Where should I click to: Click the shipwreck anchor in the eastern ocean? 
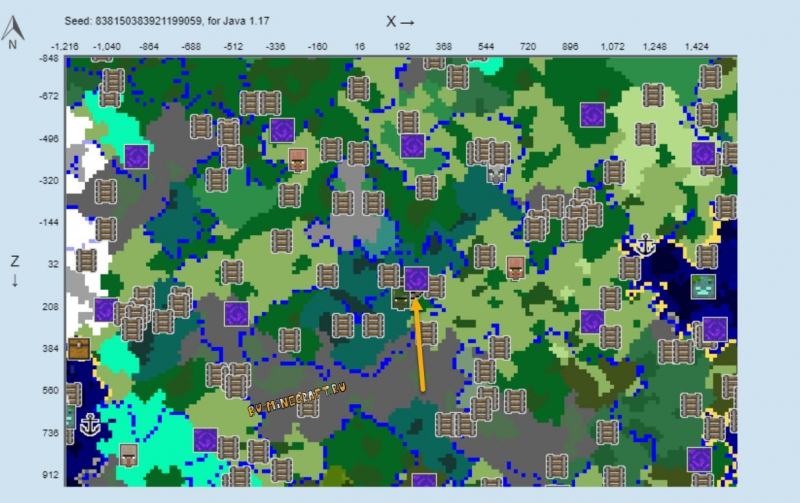[645, 246]
